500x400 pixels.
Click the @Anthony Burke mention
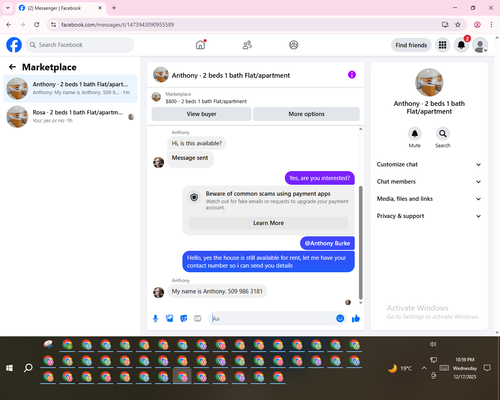coord(327,243)
